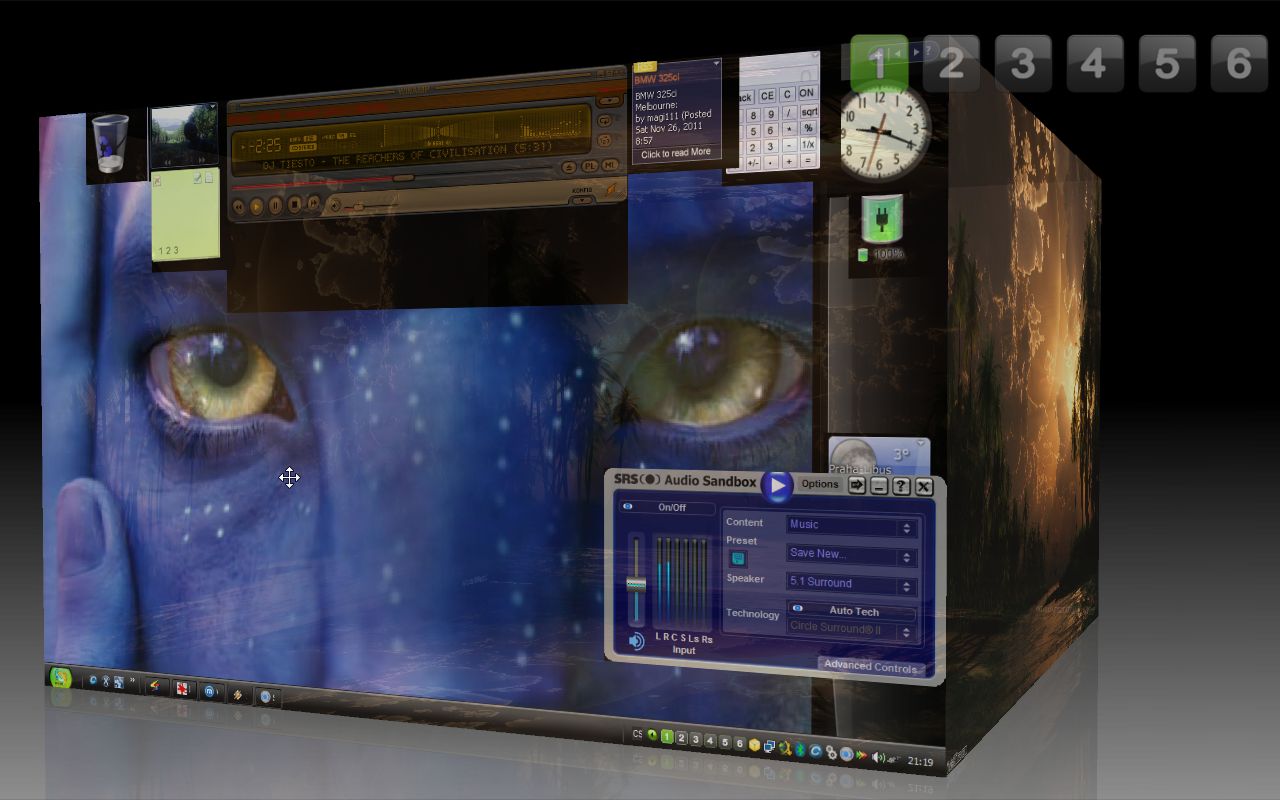This screenshot has height=800, width=1280.
Task: Open the Preset dropdown showing Save New
Action: click(x=851, y=554)
